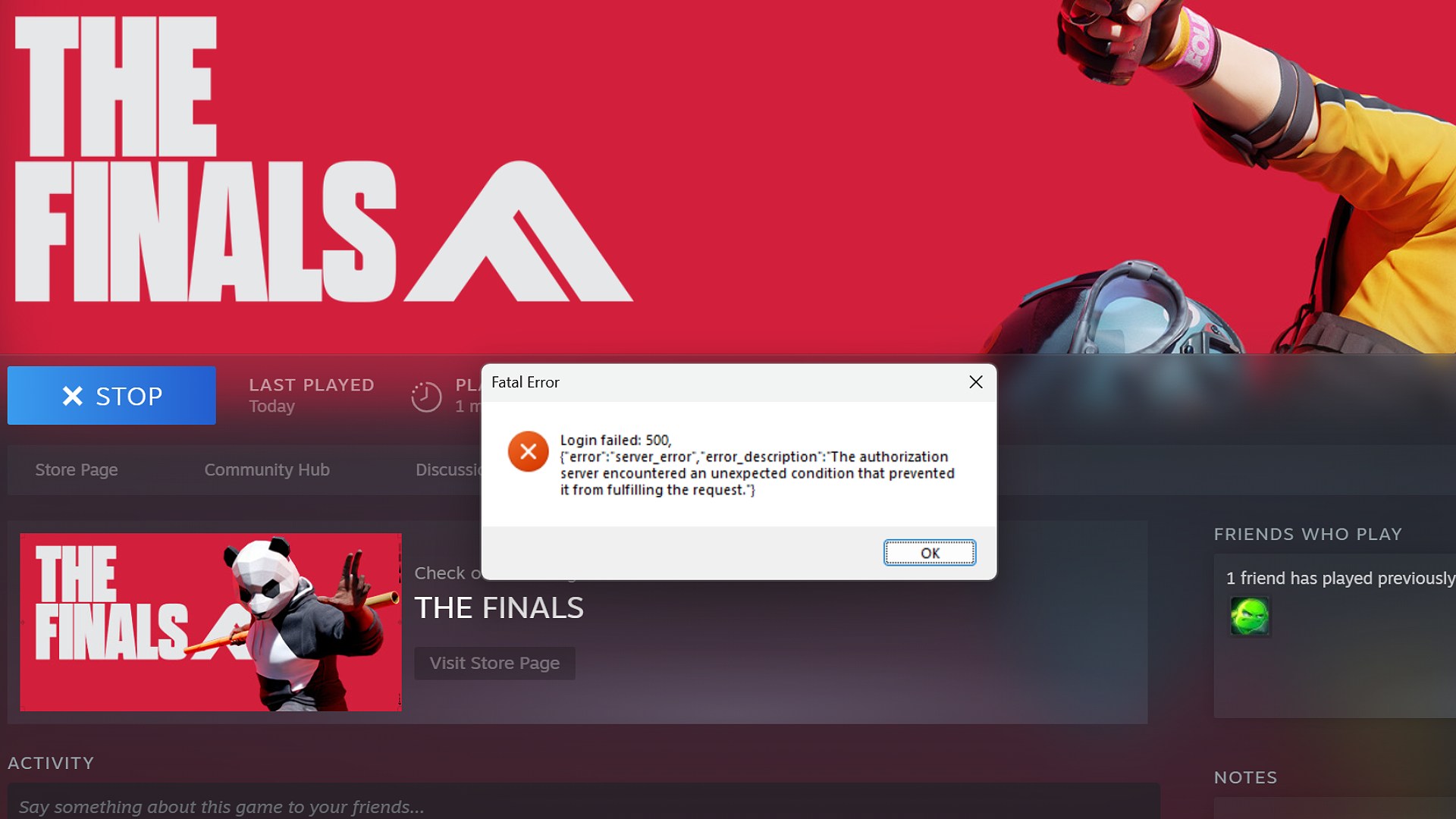Click Visit Store Page button
1456x819 pixels.
point(494,662)
